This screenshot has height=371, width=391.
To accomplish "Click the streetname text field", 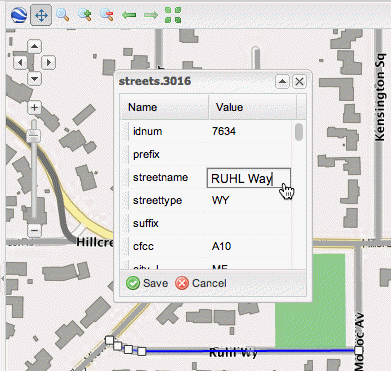I will [249, 178].
